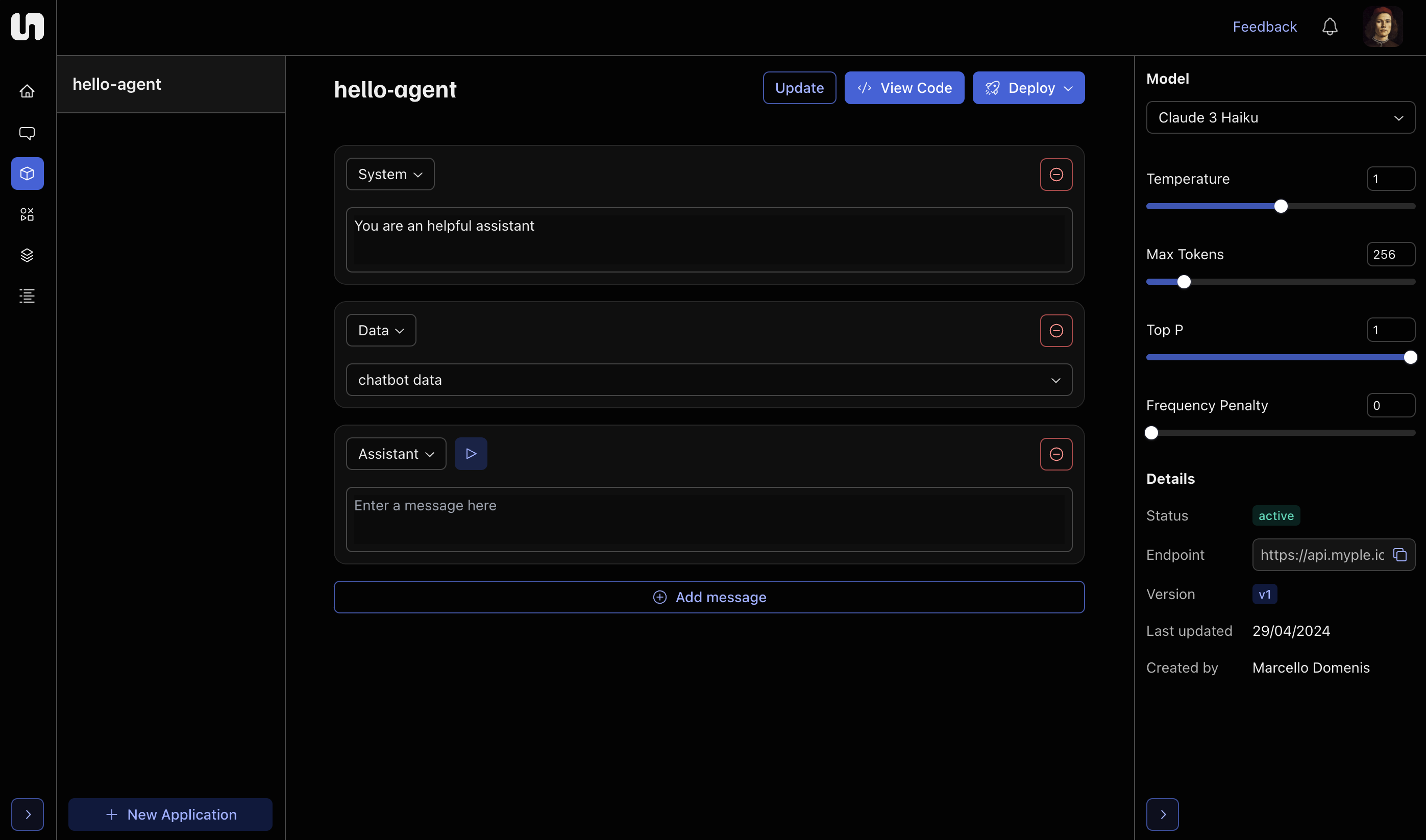Run the Assistant message with play button

point(471,454)
